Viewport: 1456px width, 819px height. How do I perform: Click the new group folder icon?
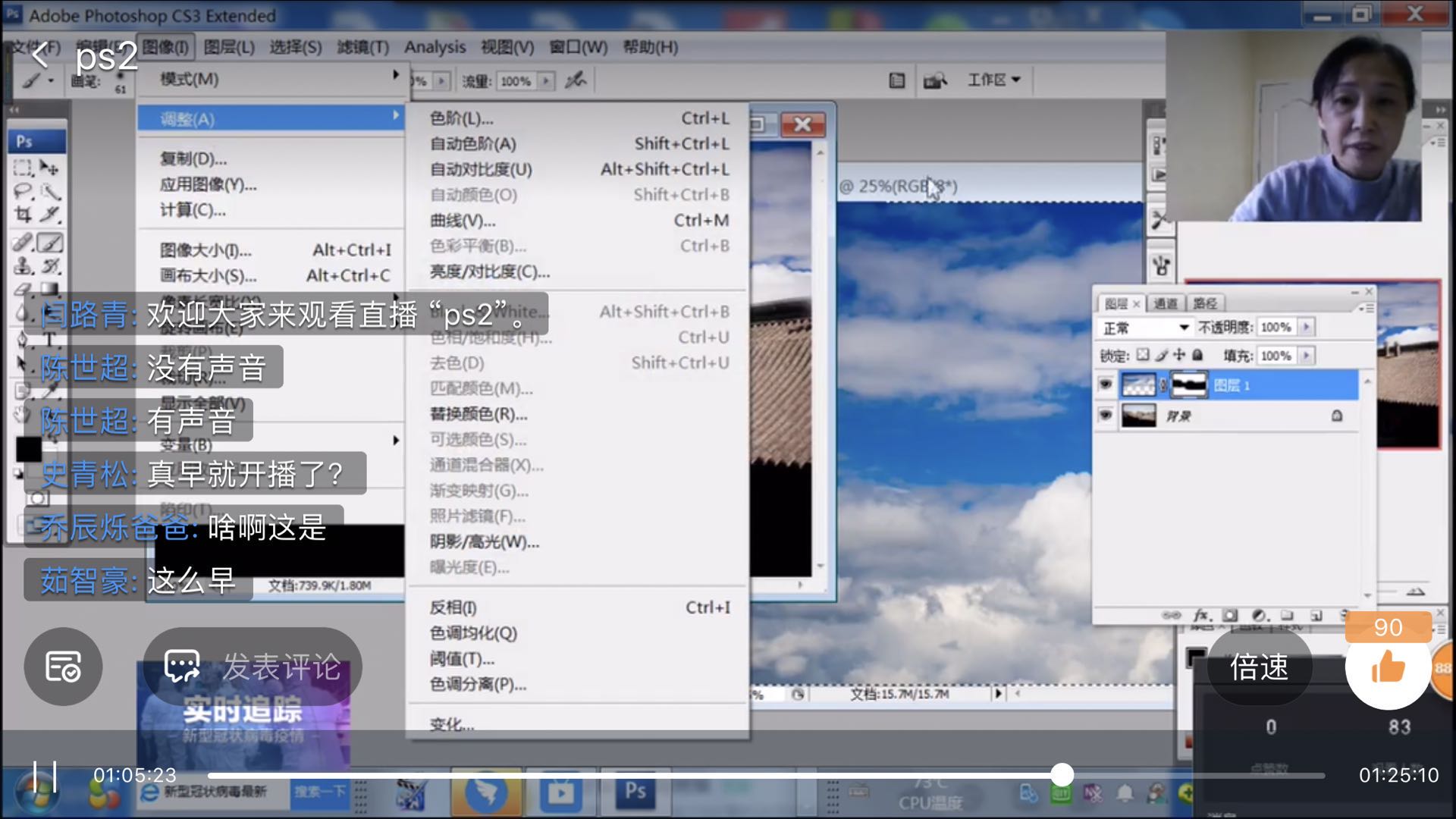click(1287, 615)
